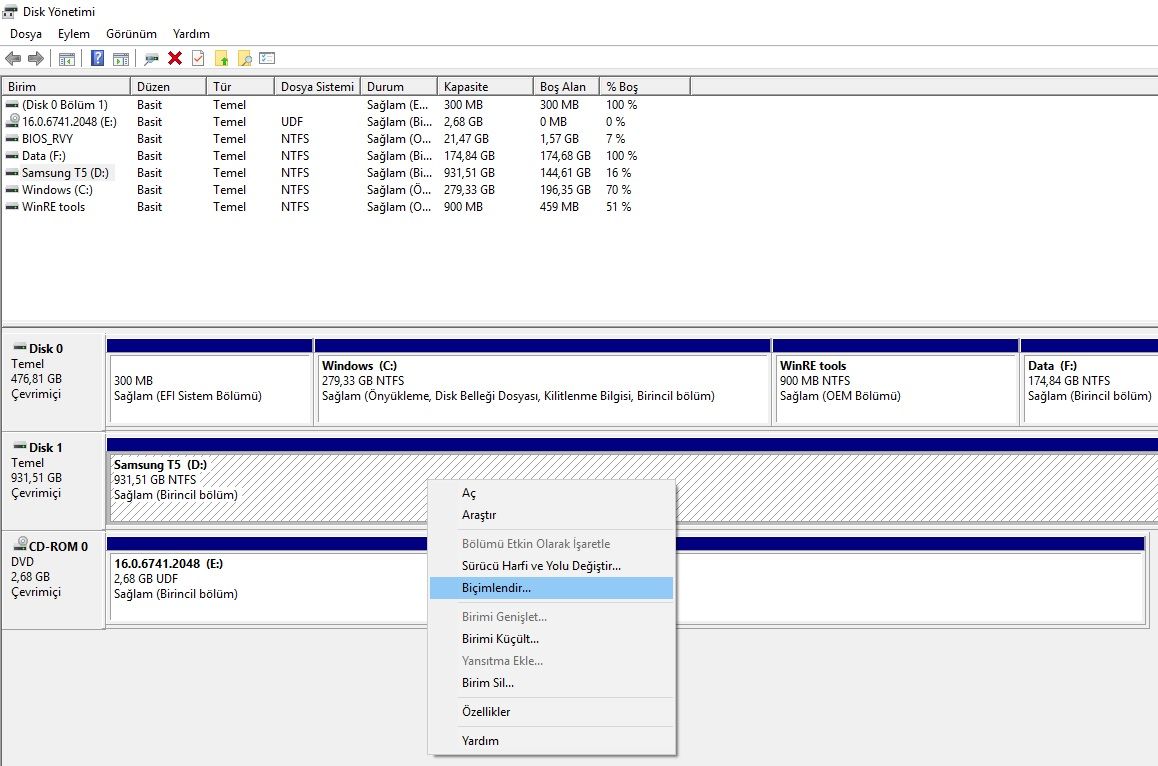Click the Properties checkmark page icon
Viewport: 1158px width, 766px height.
198,58
